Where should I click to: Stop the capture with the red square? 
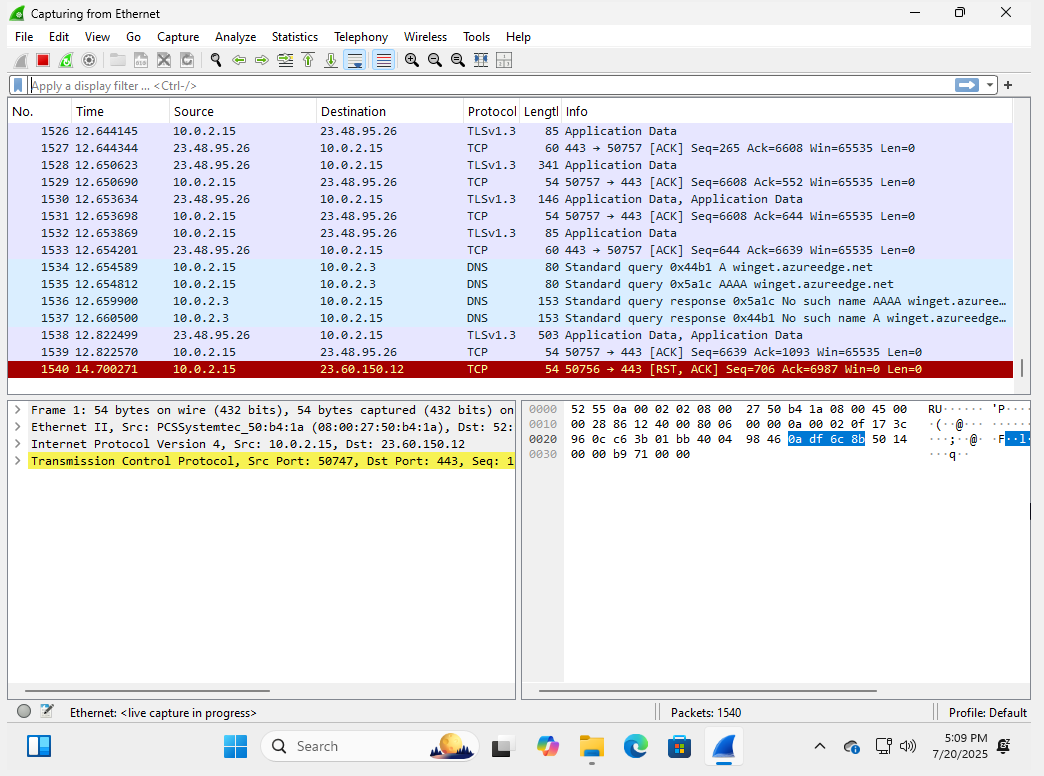point(43,61)
